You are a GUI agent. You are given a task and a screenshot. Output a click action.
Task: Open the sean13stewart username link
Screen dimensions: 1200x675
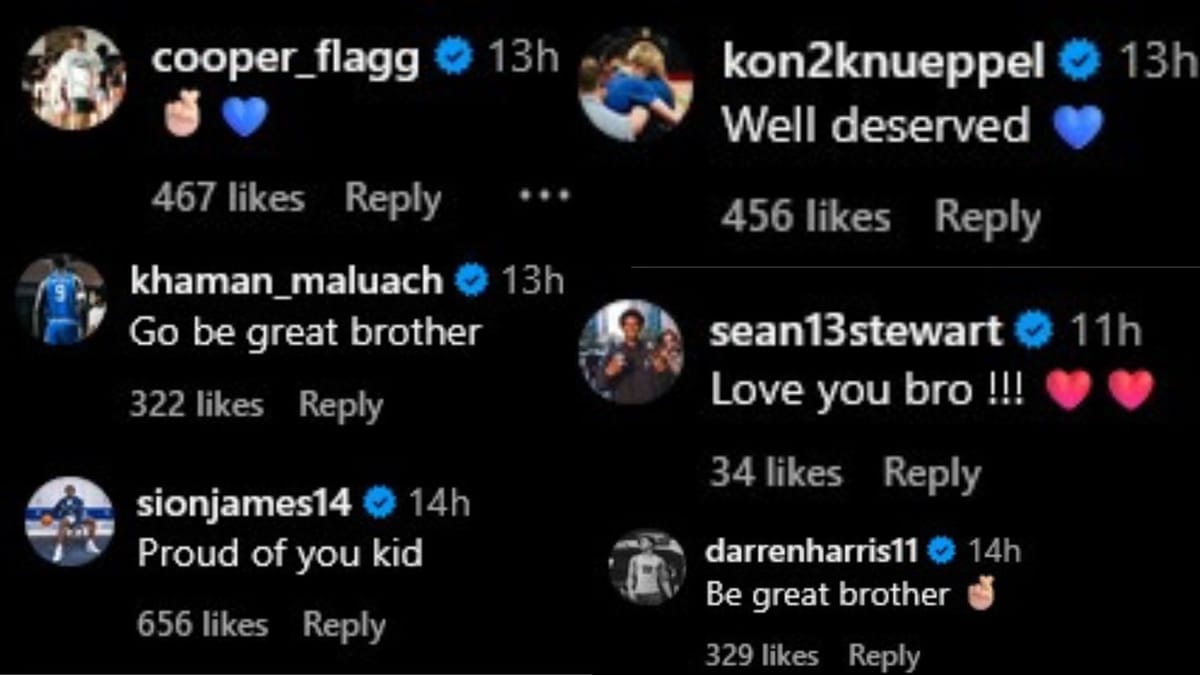[855, 331]
